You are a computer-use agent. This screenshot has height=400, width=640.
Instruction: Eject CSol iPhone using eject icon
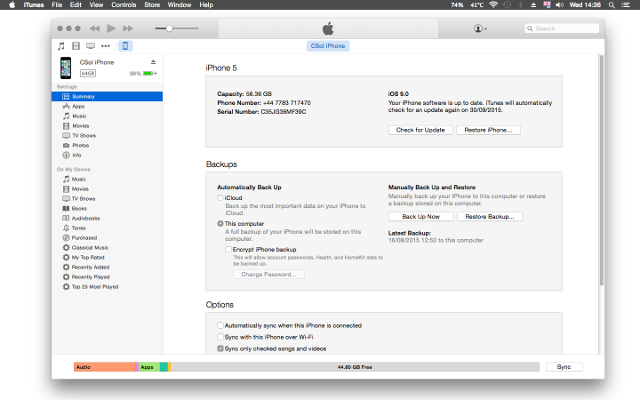coord(153,62)
